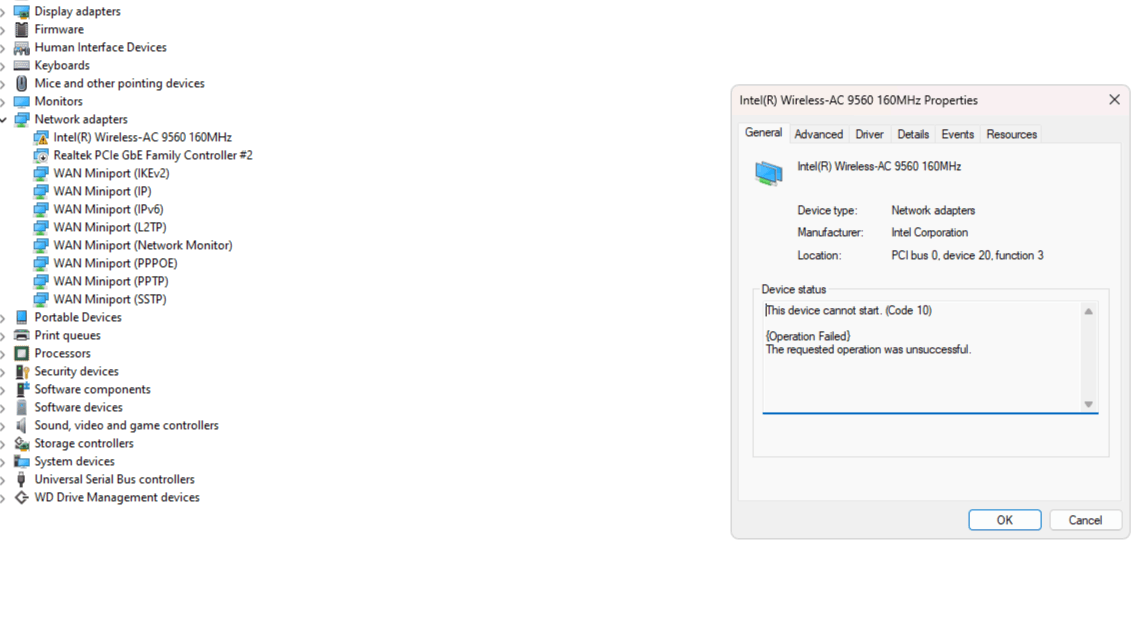Click the Human Interface Devices icon

22,47
